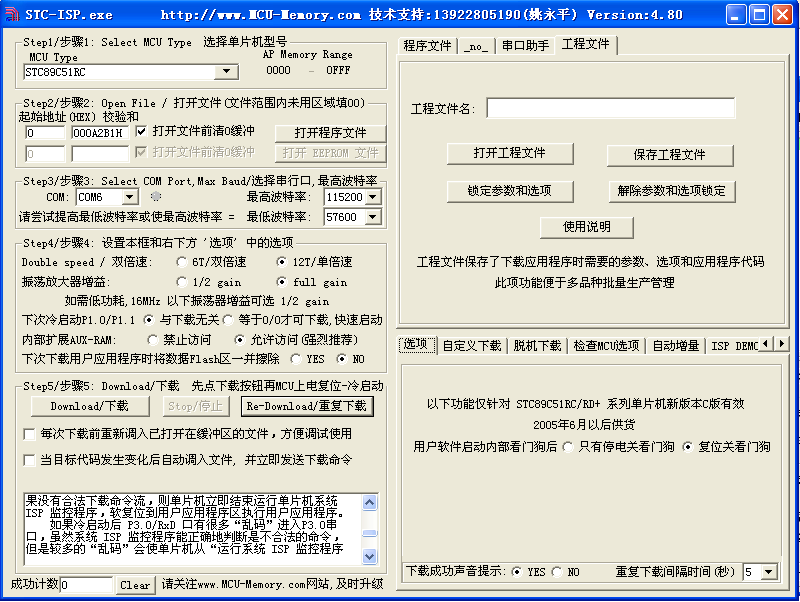Screen dimensions: 800x602
Task: Choose NO for download success sound
Action: click(557, 572)
